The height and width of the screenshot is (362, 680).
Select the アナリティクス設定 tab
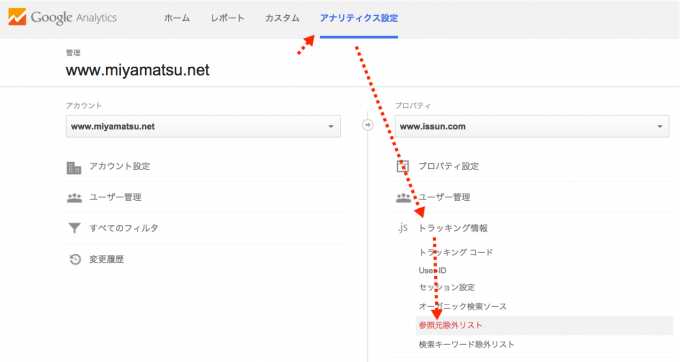click(x=359, y=18)
